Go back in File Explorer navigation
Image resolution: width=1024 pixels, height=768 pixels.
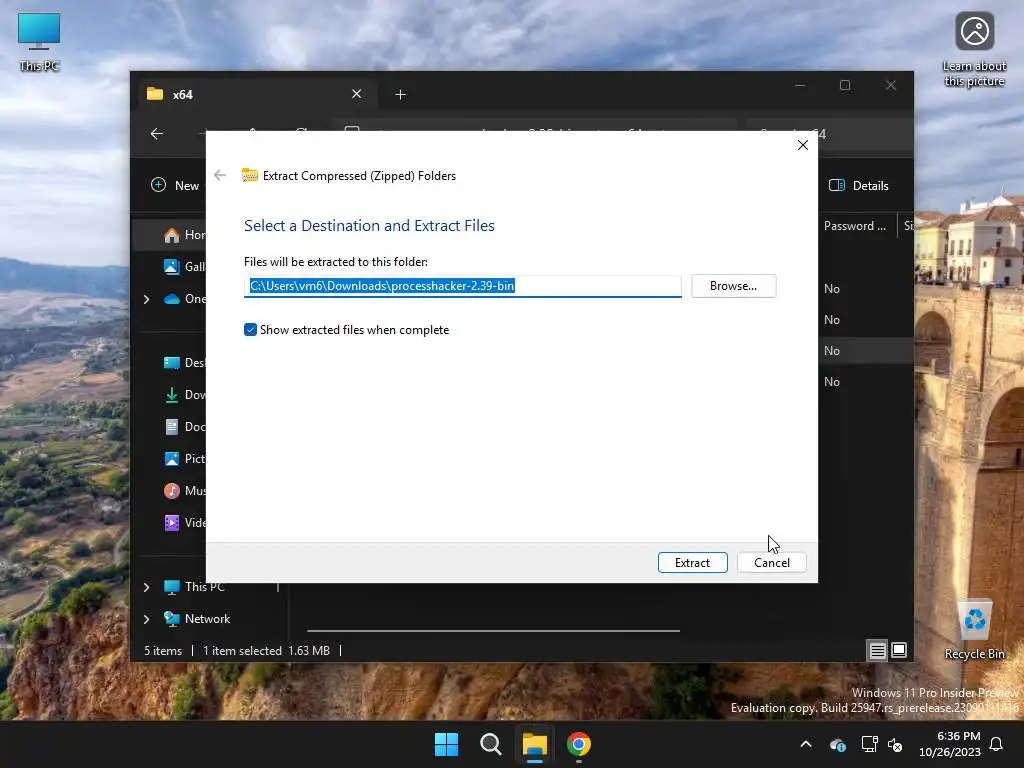click(157, 134)
